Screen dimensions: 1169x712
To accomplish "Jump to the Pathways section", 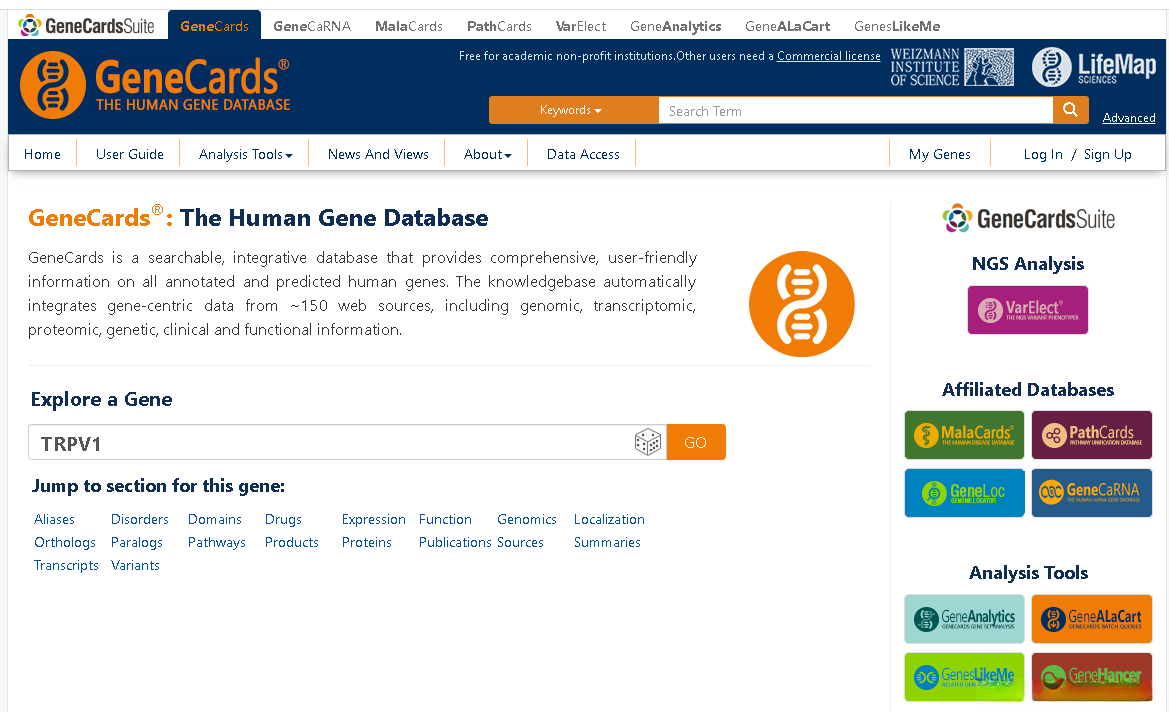I will coord(216,542).
